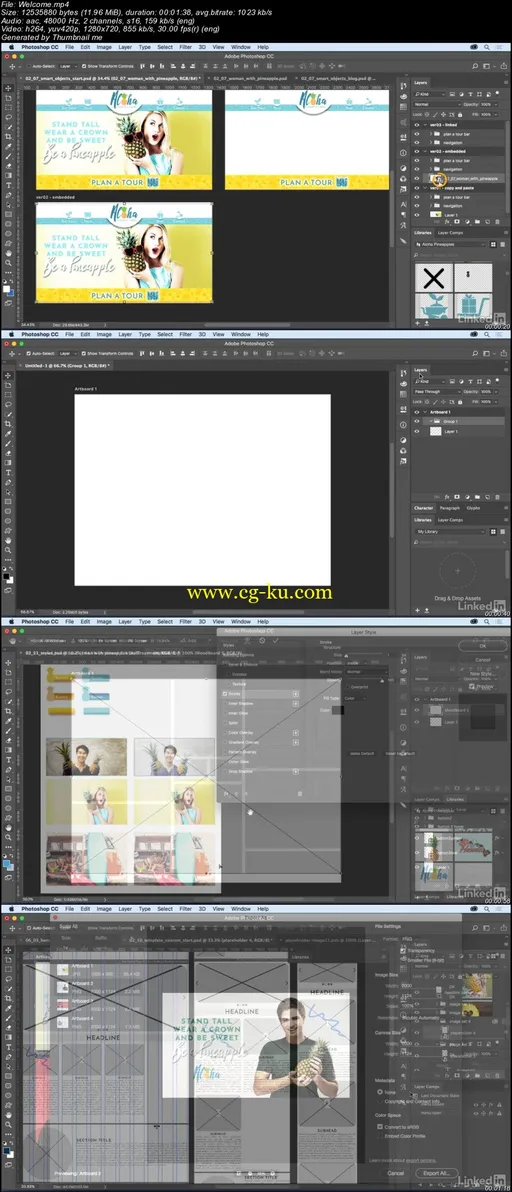Click New Style in the Layer Style dialog

482,674
